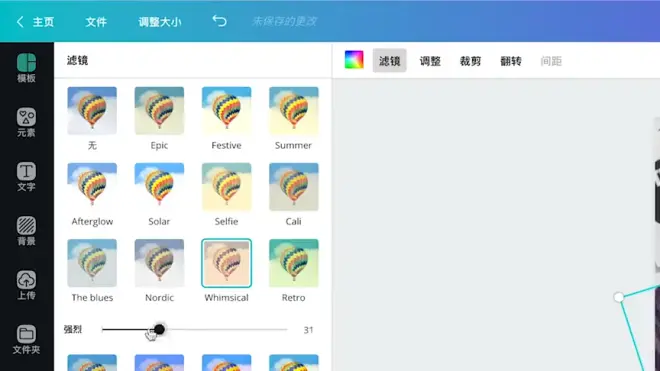Click the 间距 spacing option
The height and width of the screenshot is (371, 660).
tap(551, 61)
